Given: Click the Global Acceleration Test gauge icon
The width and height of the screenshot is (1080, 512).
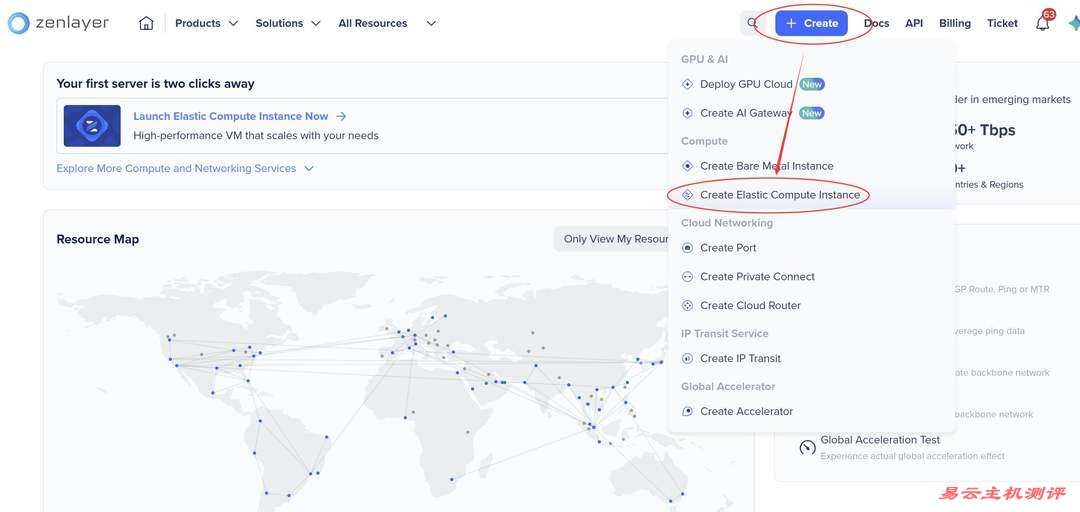Looking at the screenshot, I should [807, 447].
